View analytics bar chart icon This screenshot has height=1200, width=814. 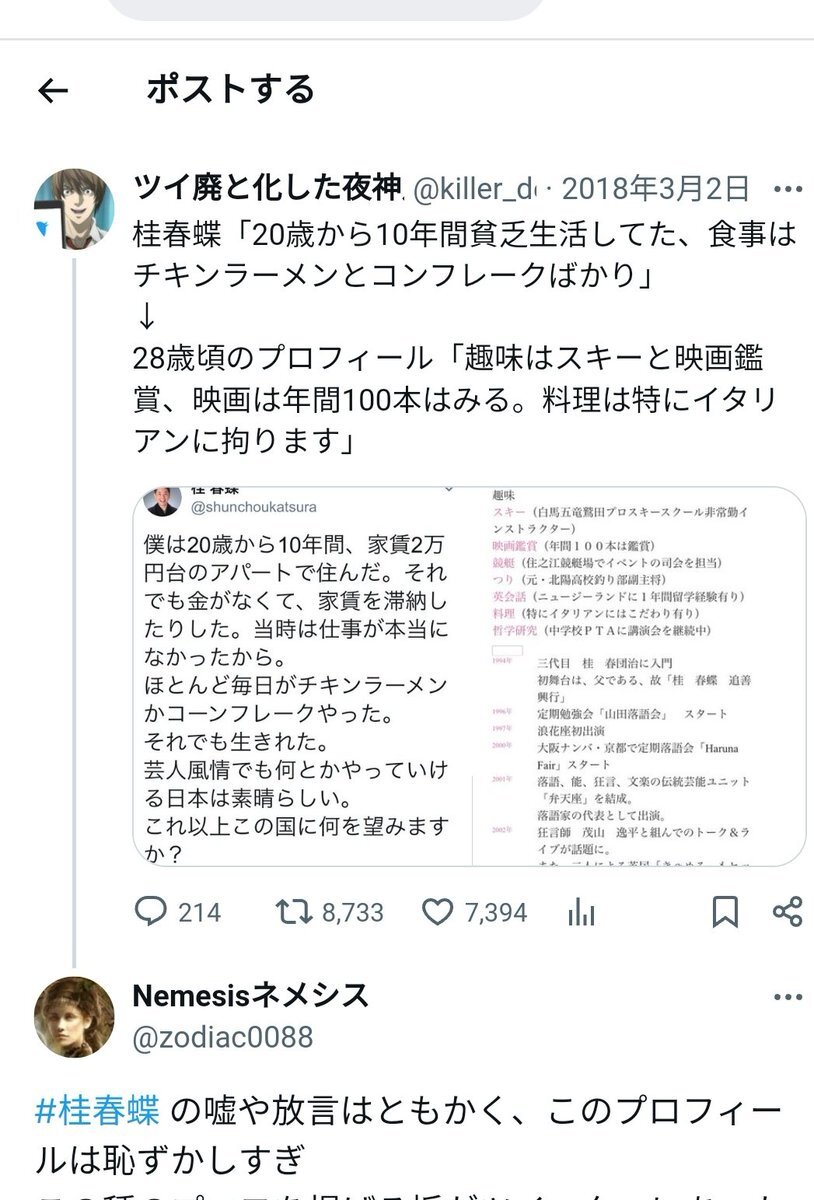pyautogui.click(x=581, y=911)
